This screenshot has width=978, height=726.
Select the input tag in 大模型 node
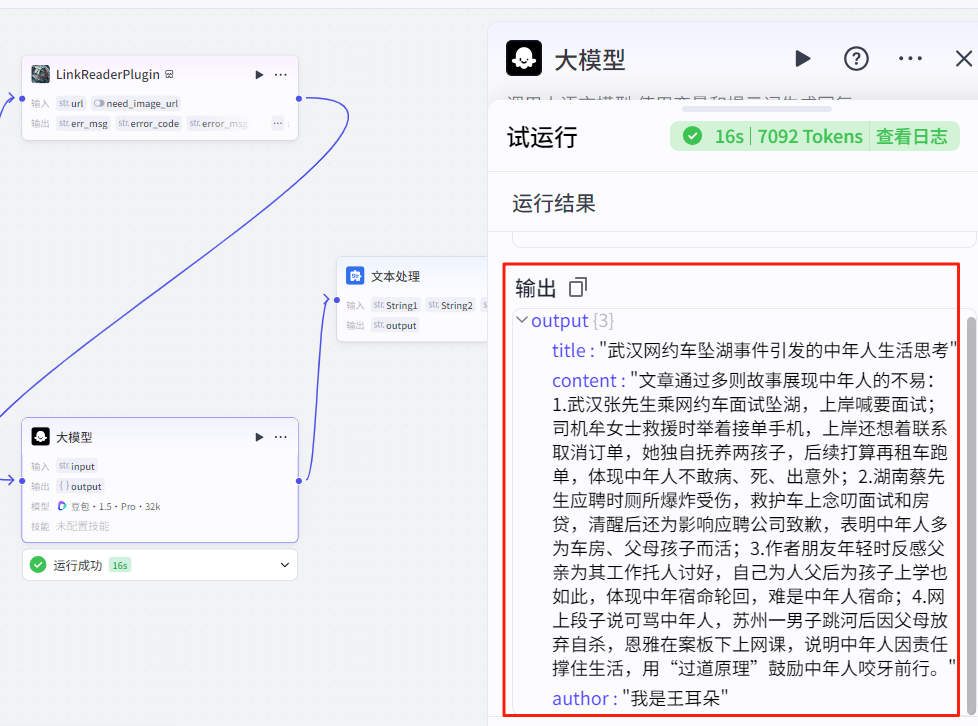[x=77, y=466]
